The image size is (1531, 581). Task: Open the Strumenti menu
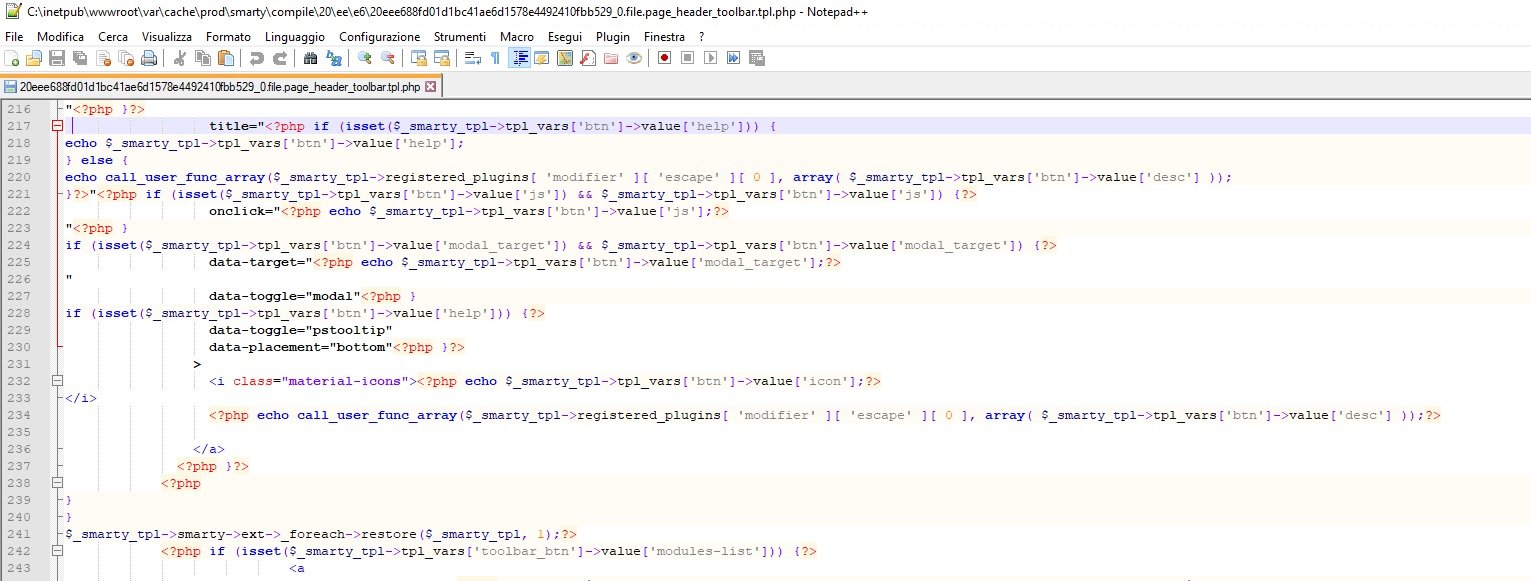pyautogui.click(x=460, y=37)
